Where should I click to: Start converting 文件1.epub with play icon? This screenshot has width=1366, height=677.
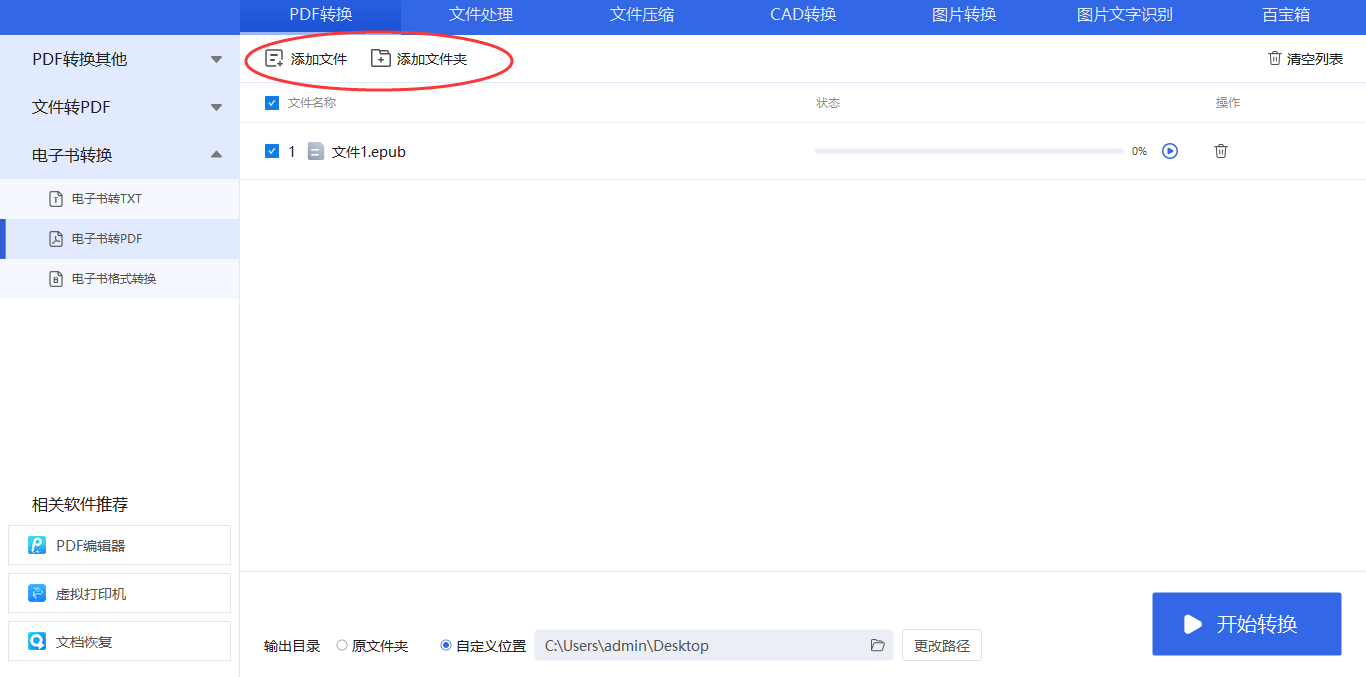coord(1170,151)
